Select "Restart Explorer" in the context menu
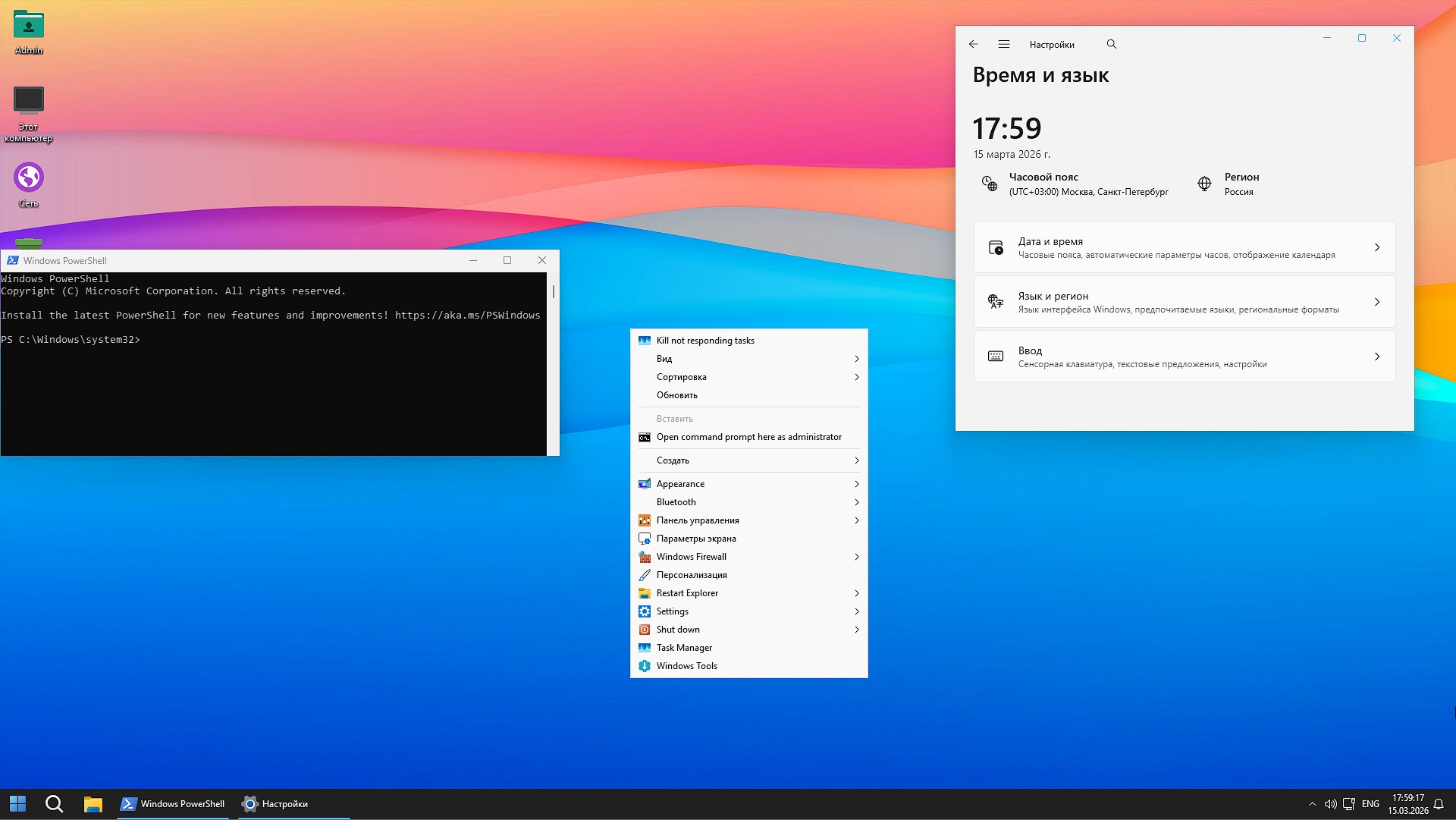Screen dimensions: 1456x820 click(x=688, y=592)
